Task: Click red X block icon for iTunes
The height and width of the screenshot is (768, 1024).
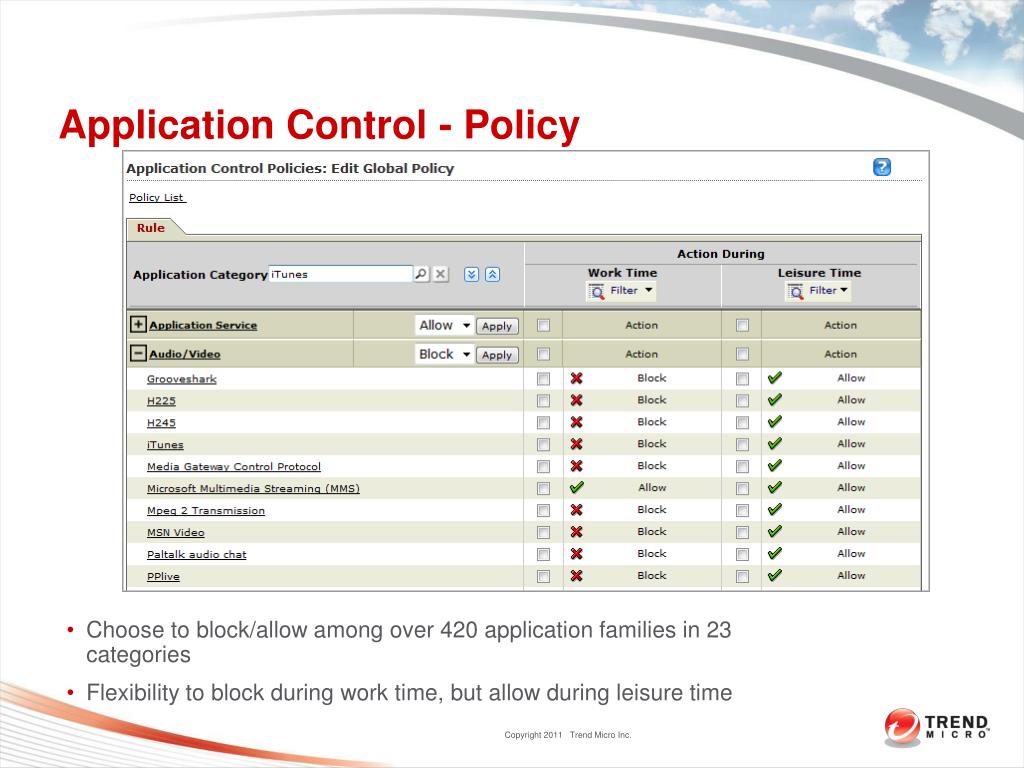Action: pyautogui.click(x=576, y=444)
